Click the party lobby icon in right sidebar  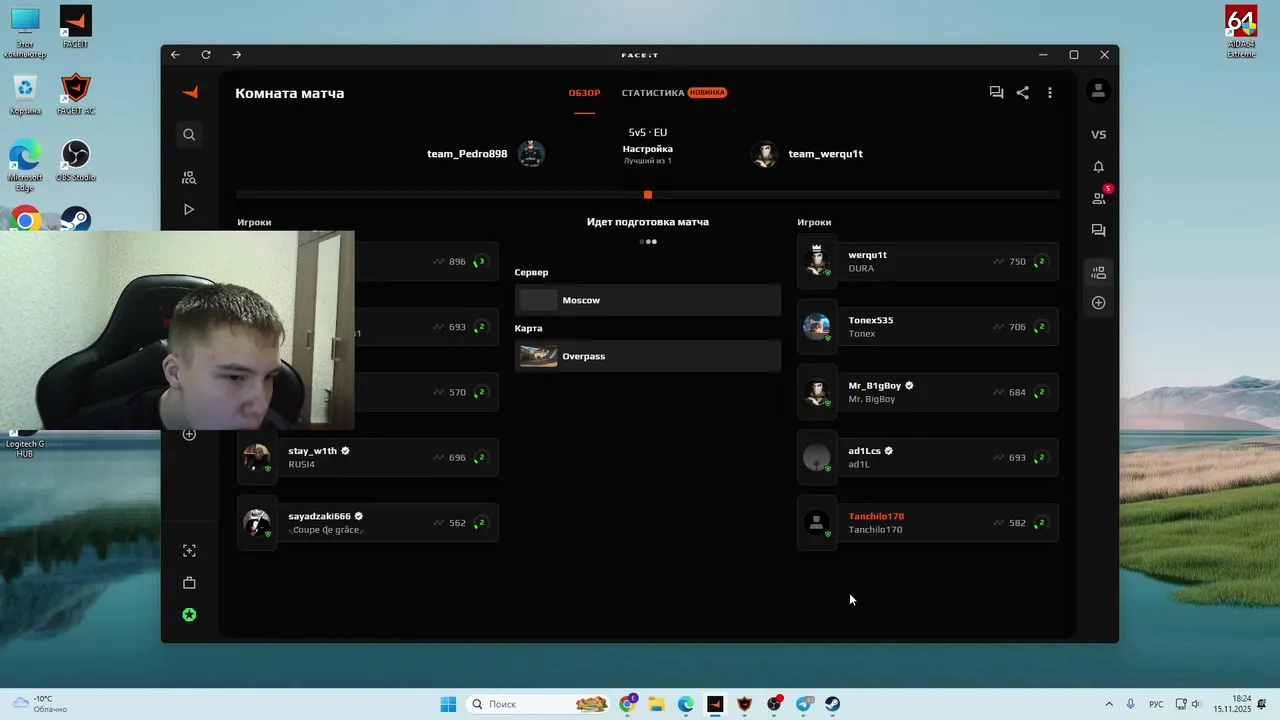tap(1098, 272)
